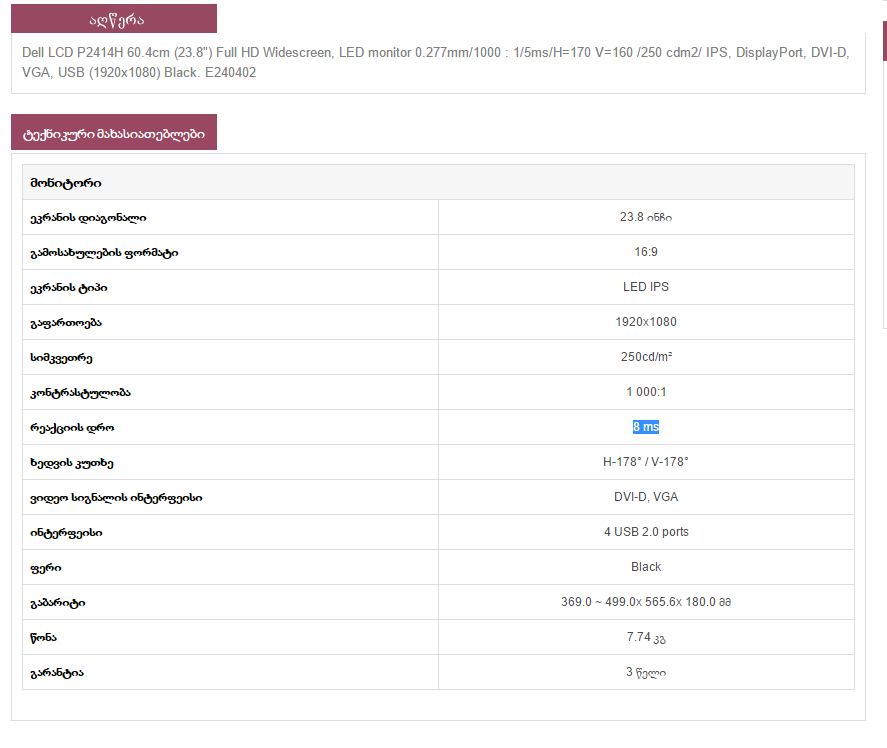Image resolution: width=887 pixels, height=748 pixels.
Task: Click the მონიტორი section header row
Action: pyautogui.click(x=438, y=182)
